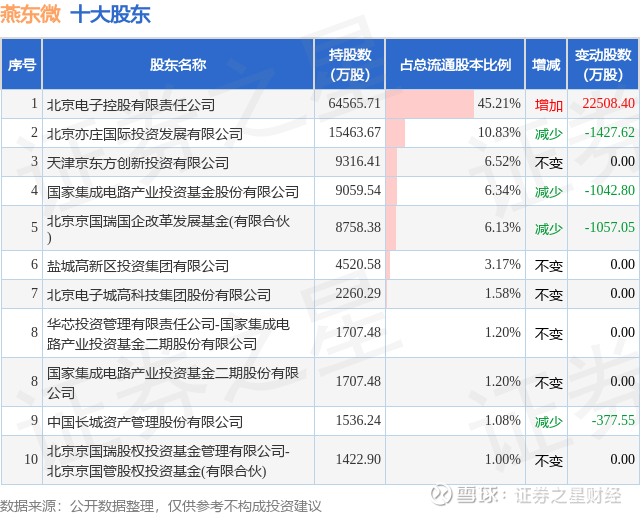This screenshot has width=640, height=515.
Task: Click the 占总流通股本比例 column header
Action: point(455,64)
